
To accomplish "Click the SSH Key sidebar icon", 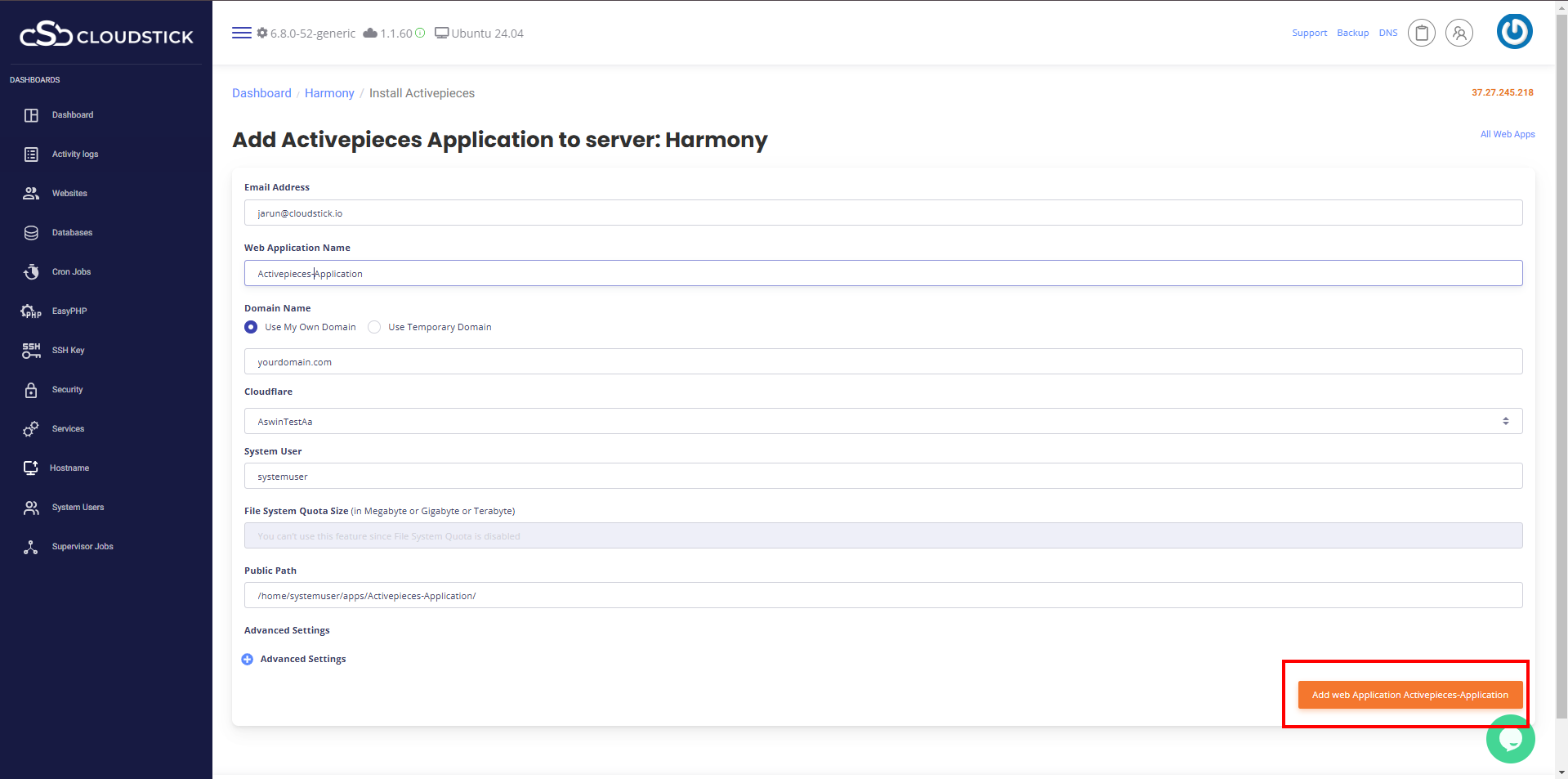I will [x=31, y=350].
